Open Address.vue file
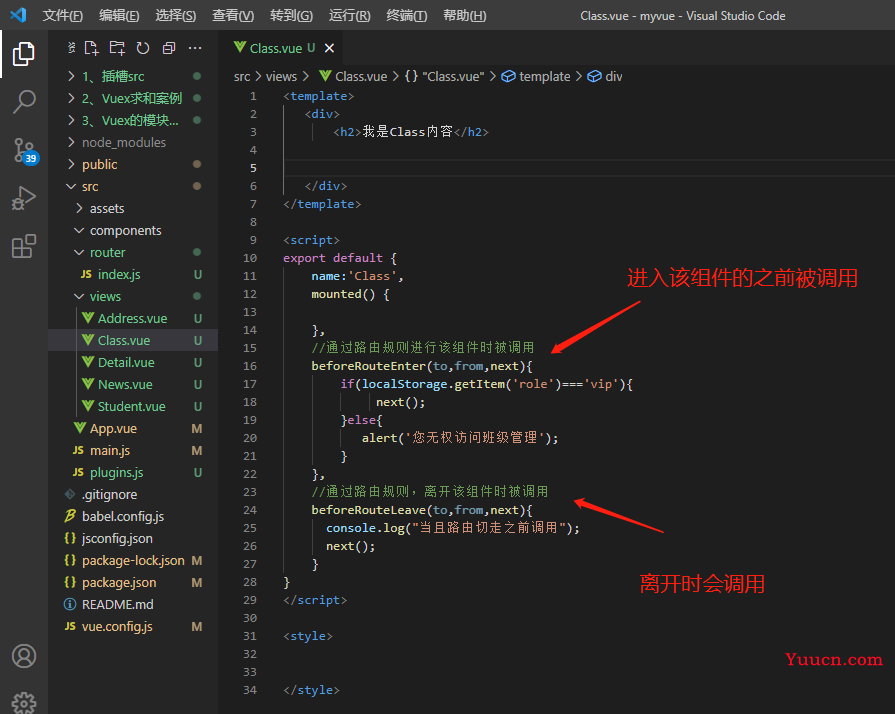Viewport: 895px width, 714px height. 133,318
